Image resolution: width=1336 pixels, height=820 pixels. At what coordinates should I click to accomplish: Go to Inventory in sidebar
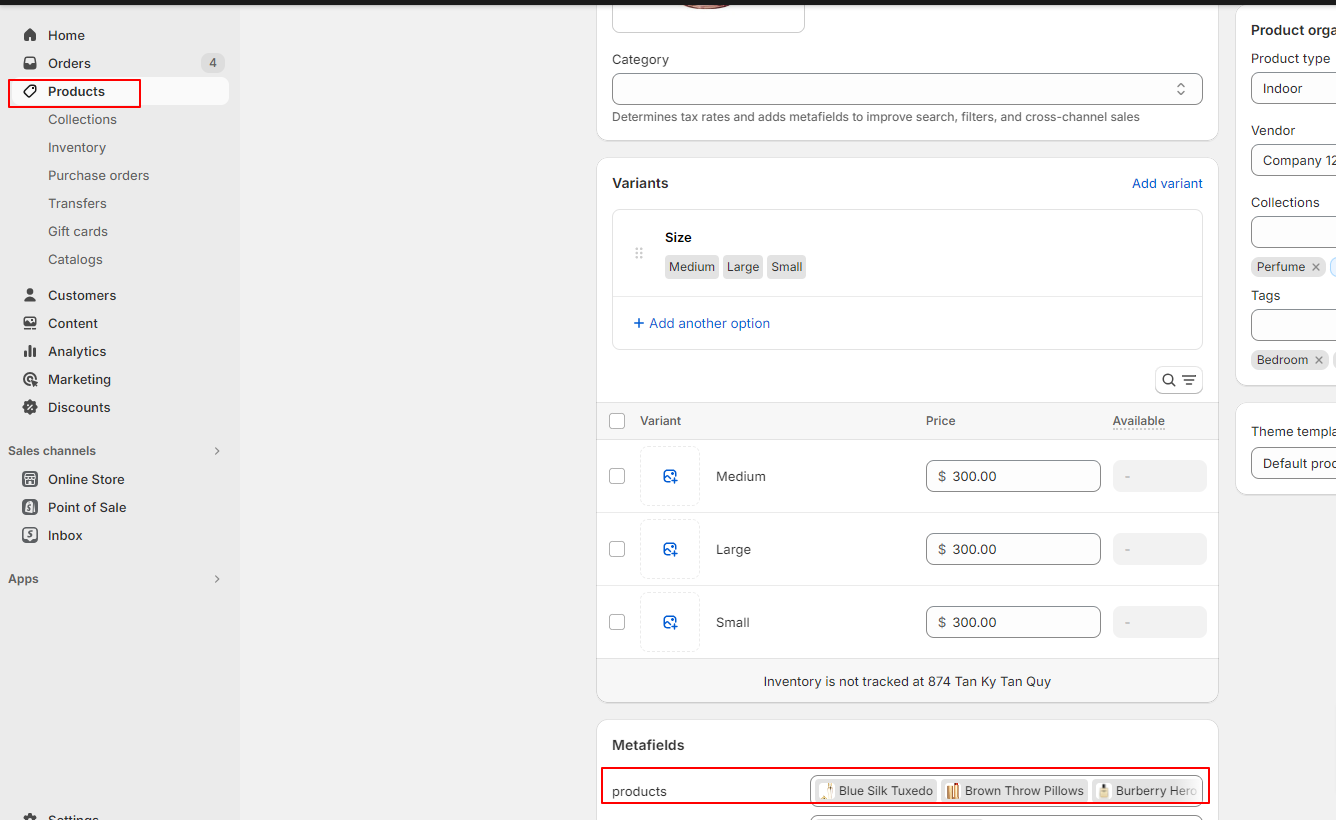click(77, 147)
